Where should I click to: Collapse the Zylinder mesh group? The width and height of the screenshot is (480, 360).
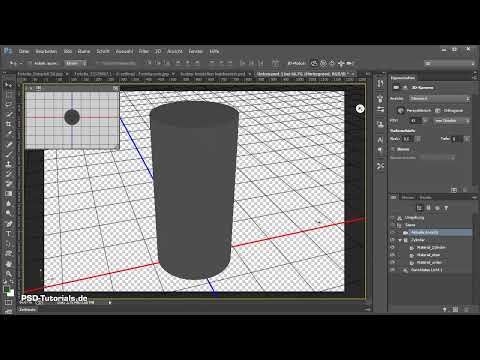tap(400, 240)
